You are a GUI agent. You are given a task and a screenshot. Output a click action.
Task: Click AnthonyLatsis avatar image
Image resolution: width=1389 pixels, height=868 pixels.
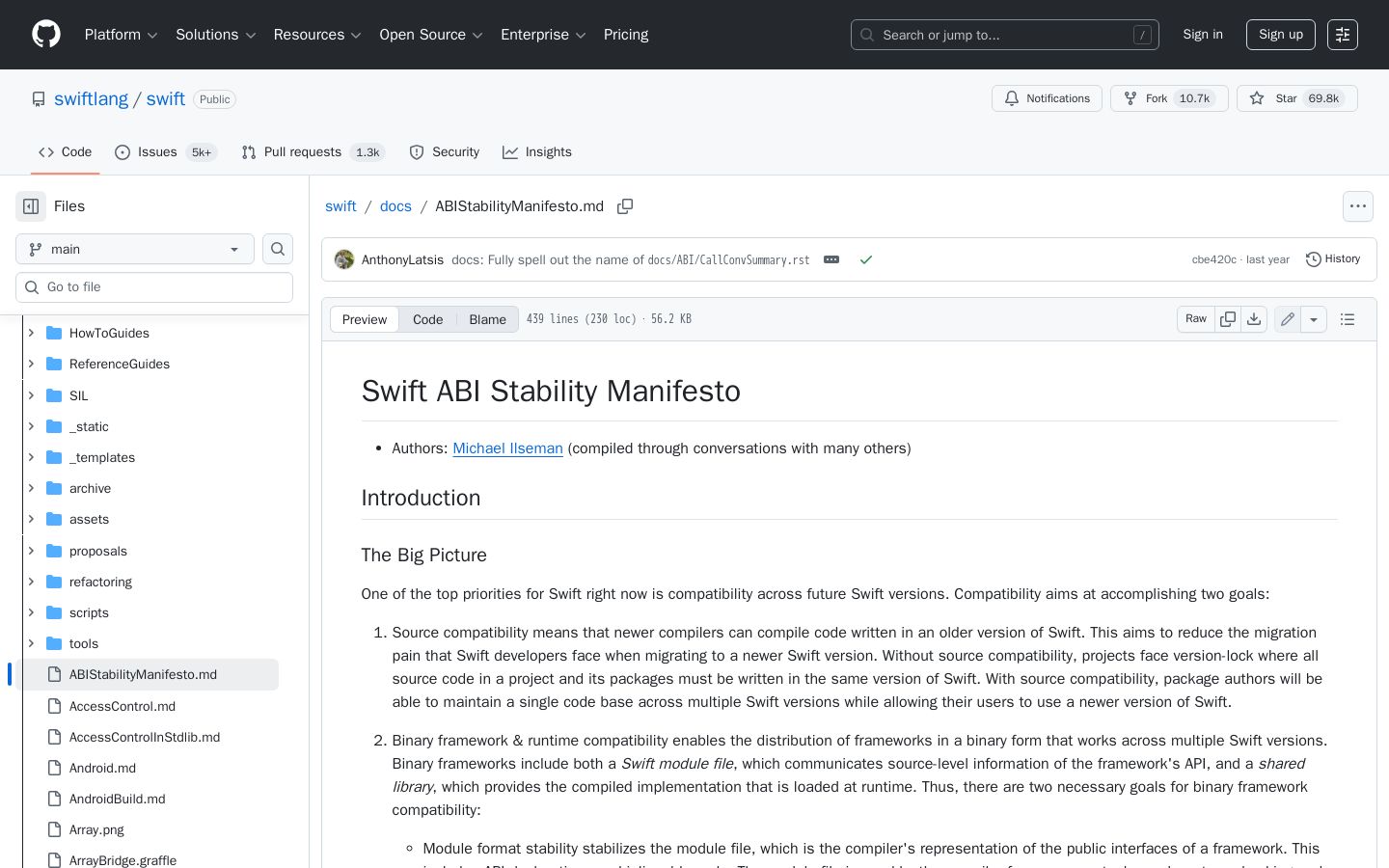click(x=344, y=259)
